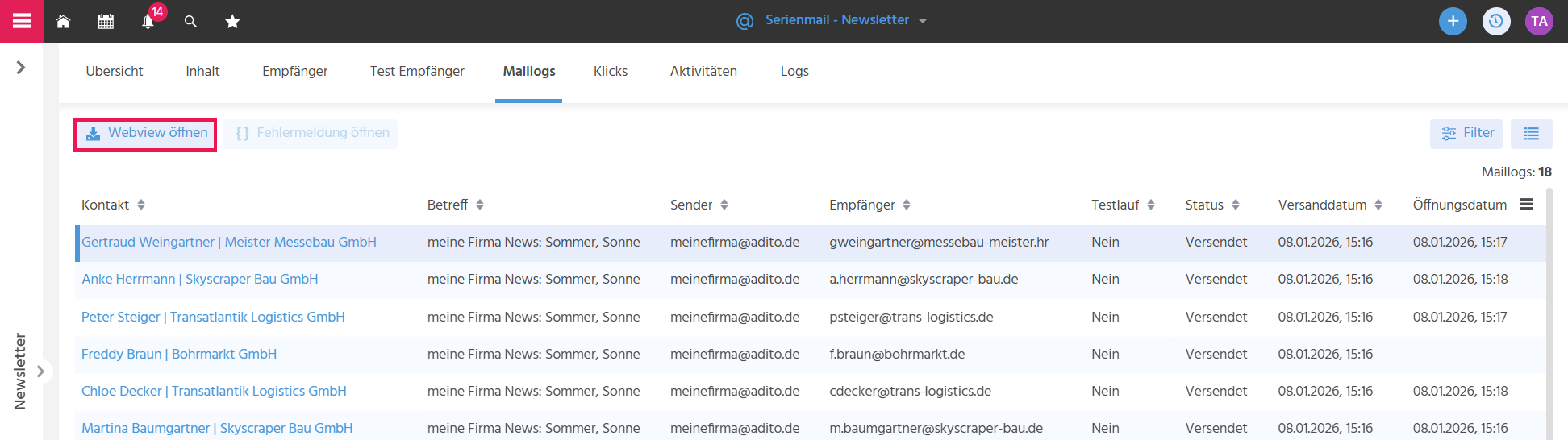Click the blue plus create button
1568x440 pixels.
[x=1453, y=21]
